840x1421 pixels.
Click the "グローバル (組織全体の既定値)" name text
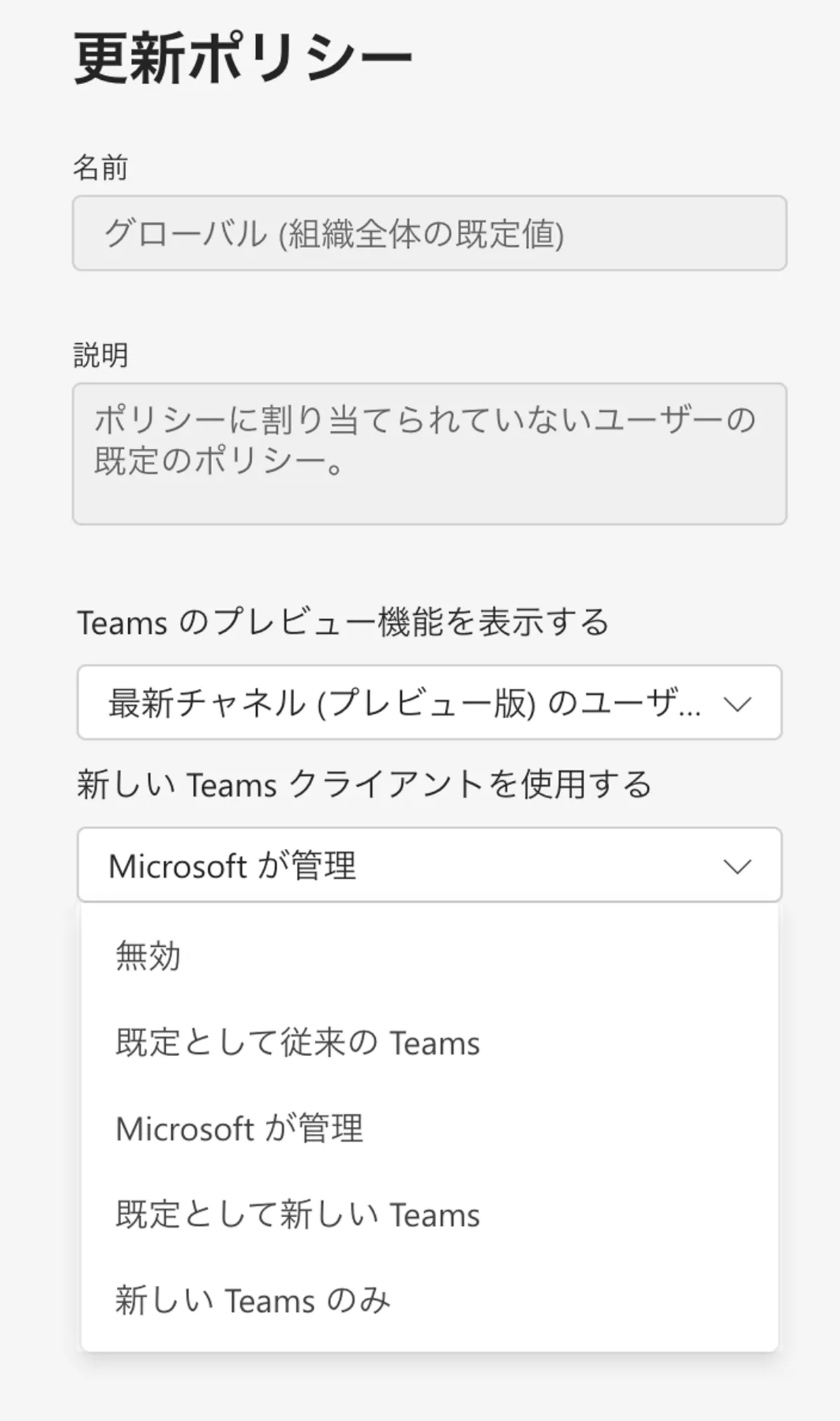[334, 234]
